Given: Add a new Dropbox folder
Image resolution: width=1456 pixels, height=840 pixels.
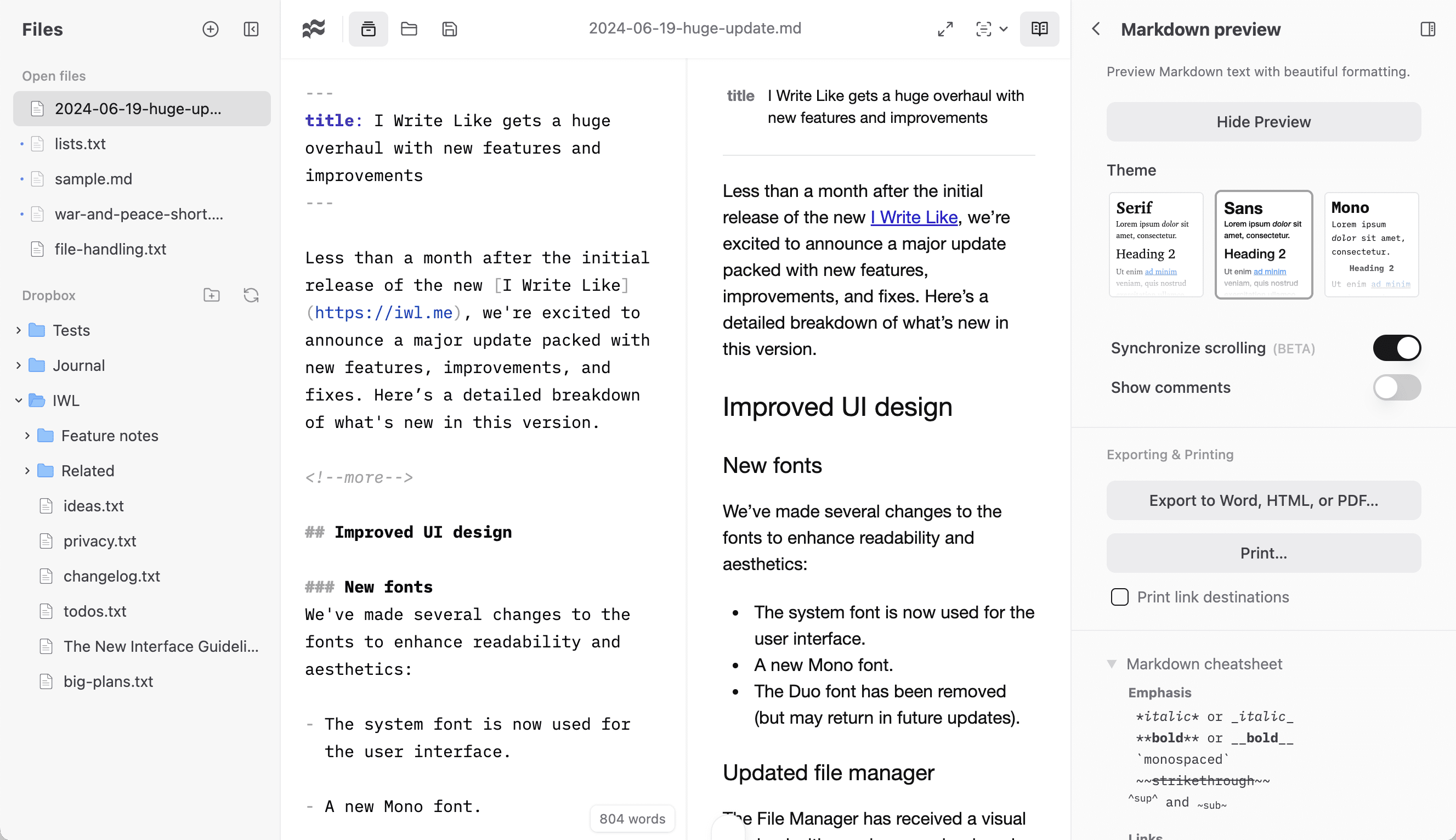Looking at the screenshot, I should pyautogui.click(x=212, y=295).
